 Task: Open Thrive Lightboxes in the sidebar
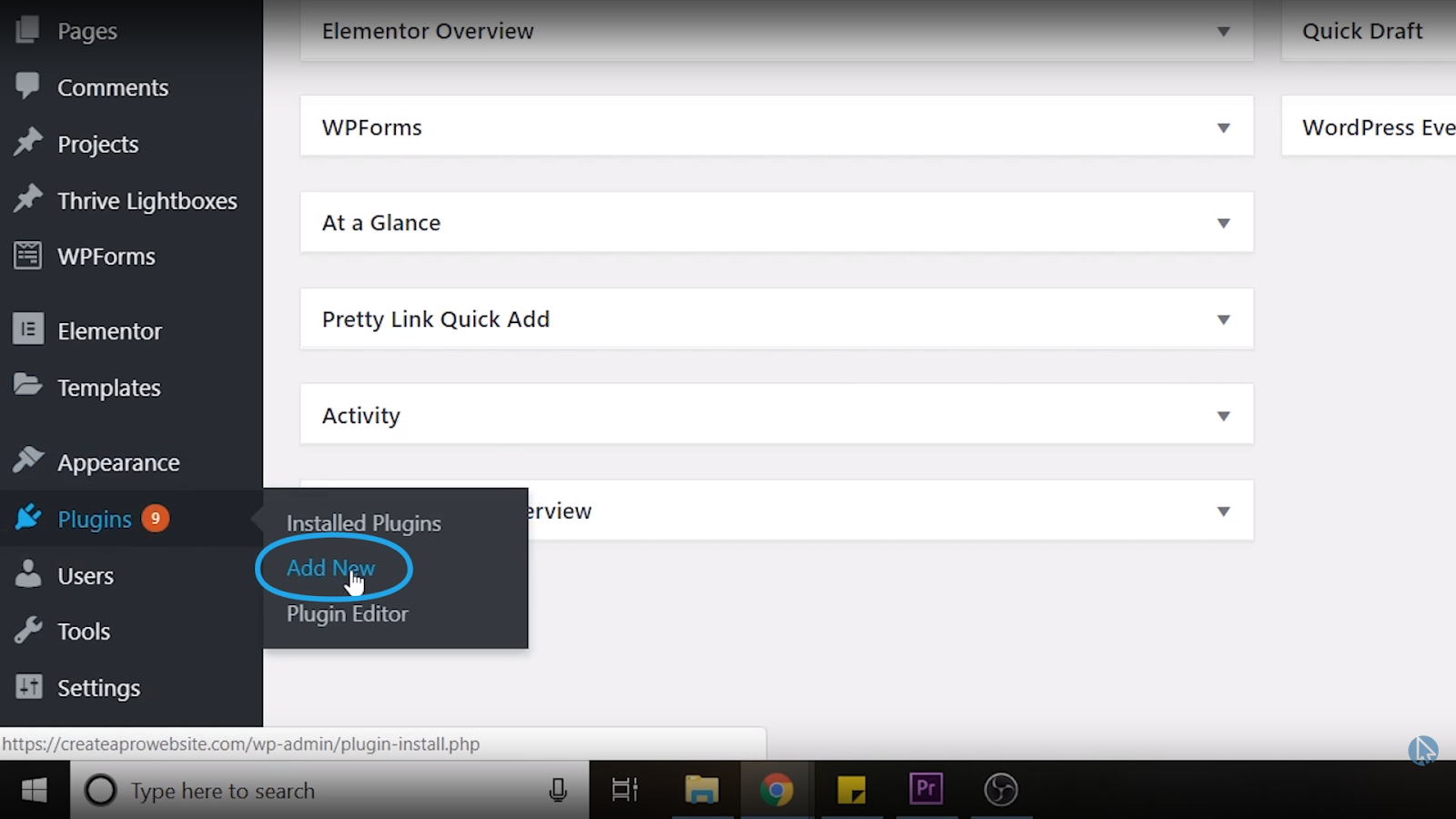147,201
